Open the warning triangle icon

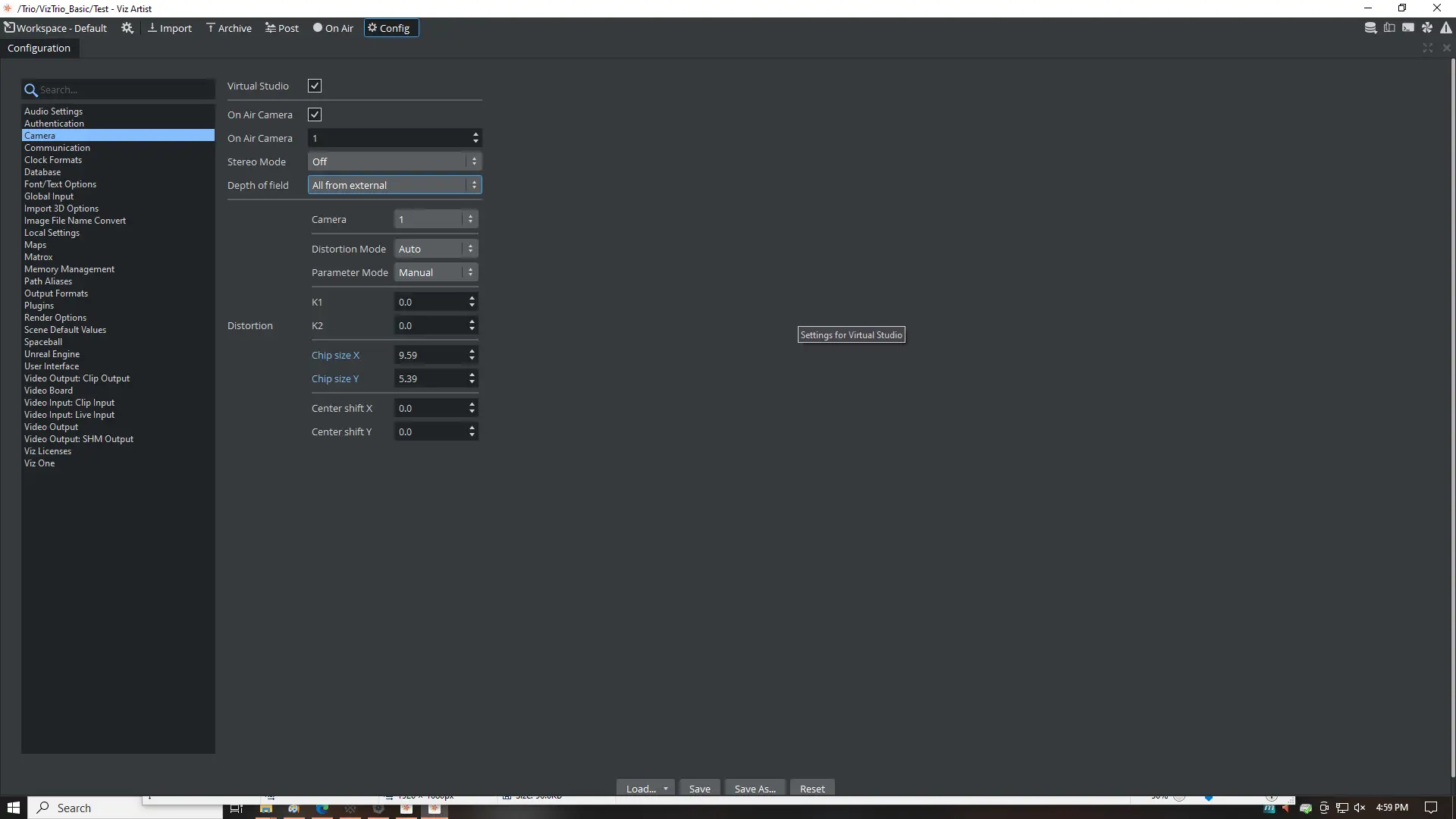click(1446, 28)
